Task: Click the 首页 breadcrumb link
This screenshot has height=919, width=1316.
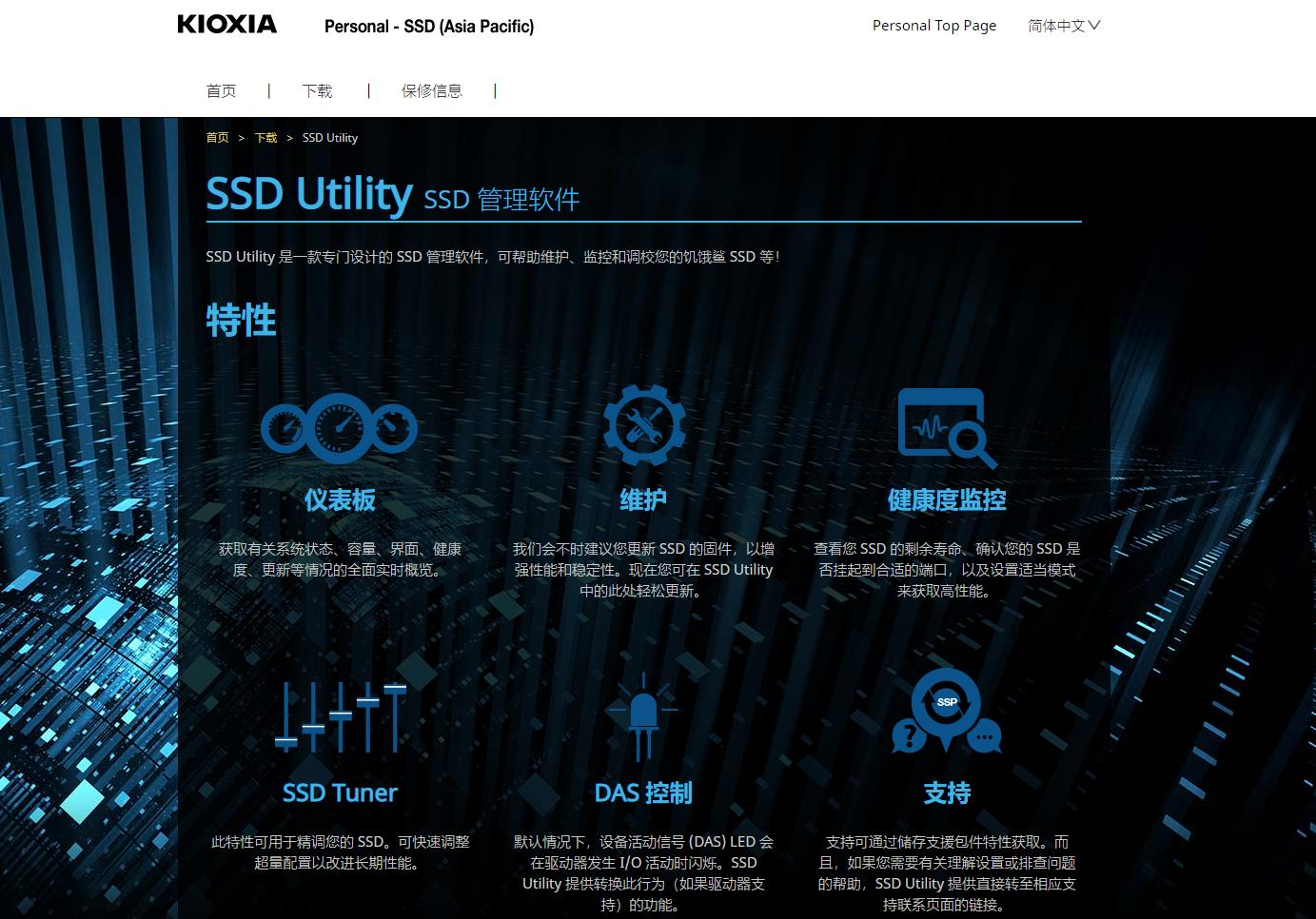Action: tap(217, 138)
